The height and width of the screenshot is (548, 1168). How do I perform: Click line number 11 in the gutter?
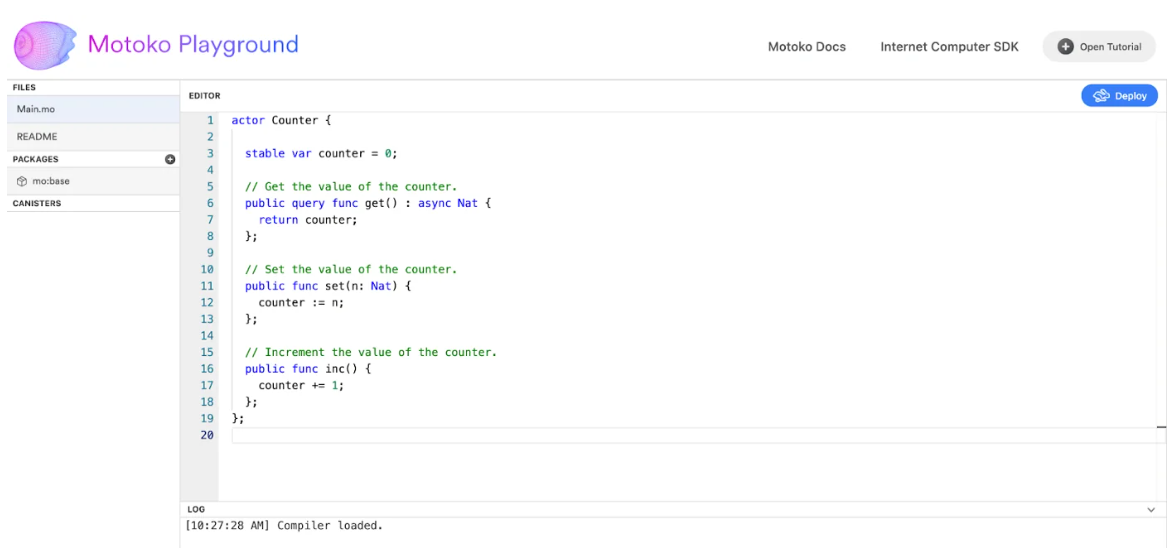pyautogui.click(x=206, y=286)
